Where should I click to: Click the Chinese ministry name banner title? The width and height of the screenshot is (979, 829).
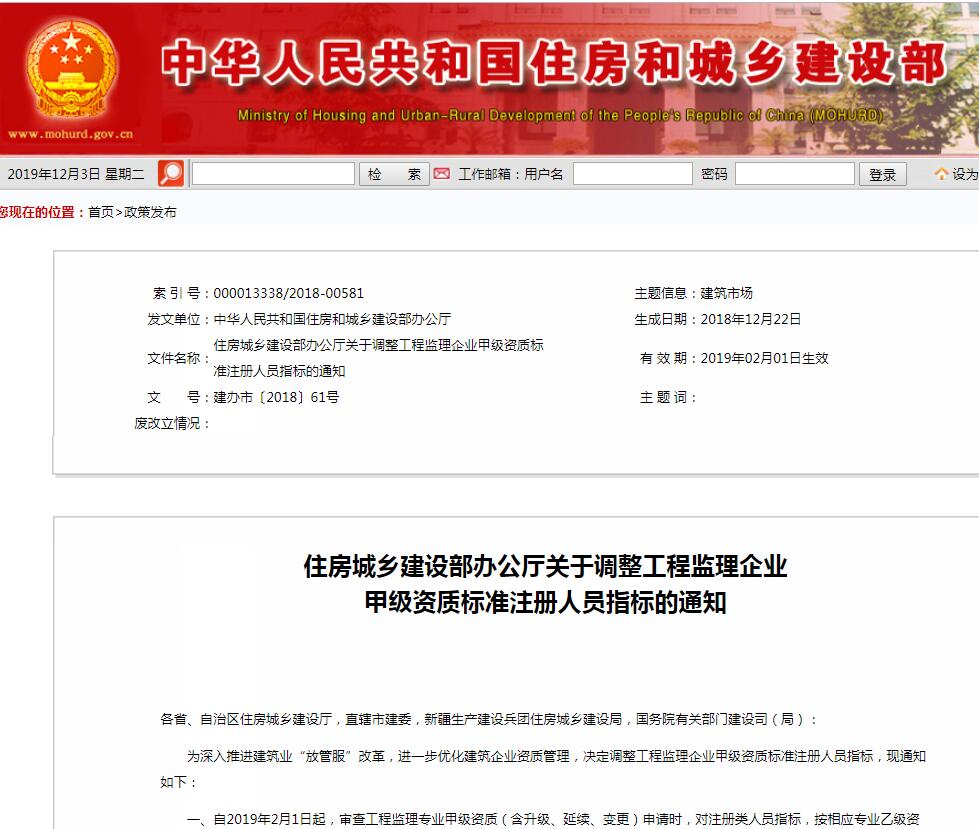coord(554,62)
